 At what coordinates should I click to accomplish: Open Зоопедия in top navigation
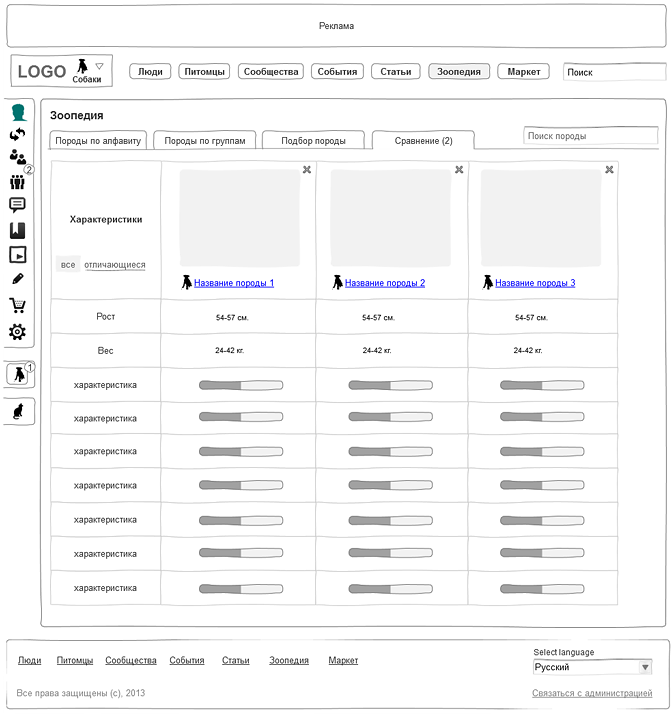pos(459,71)
